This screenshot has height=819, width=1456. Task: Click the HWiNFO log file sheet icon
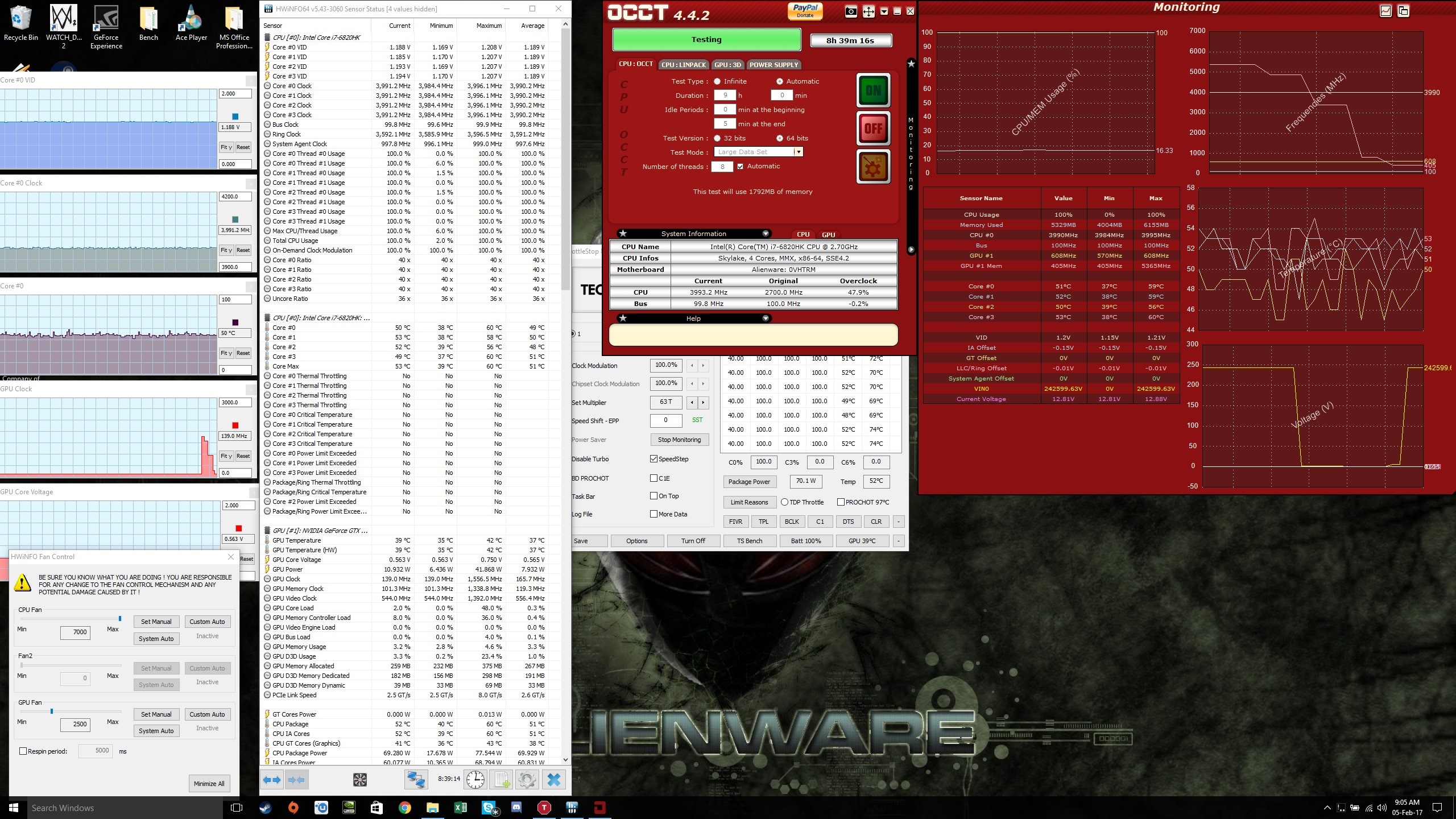click(x=502, y=780)
